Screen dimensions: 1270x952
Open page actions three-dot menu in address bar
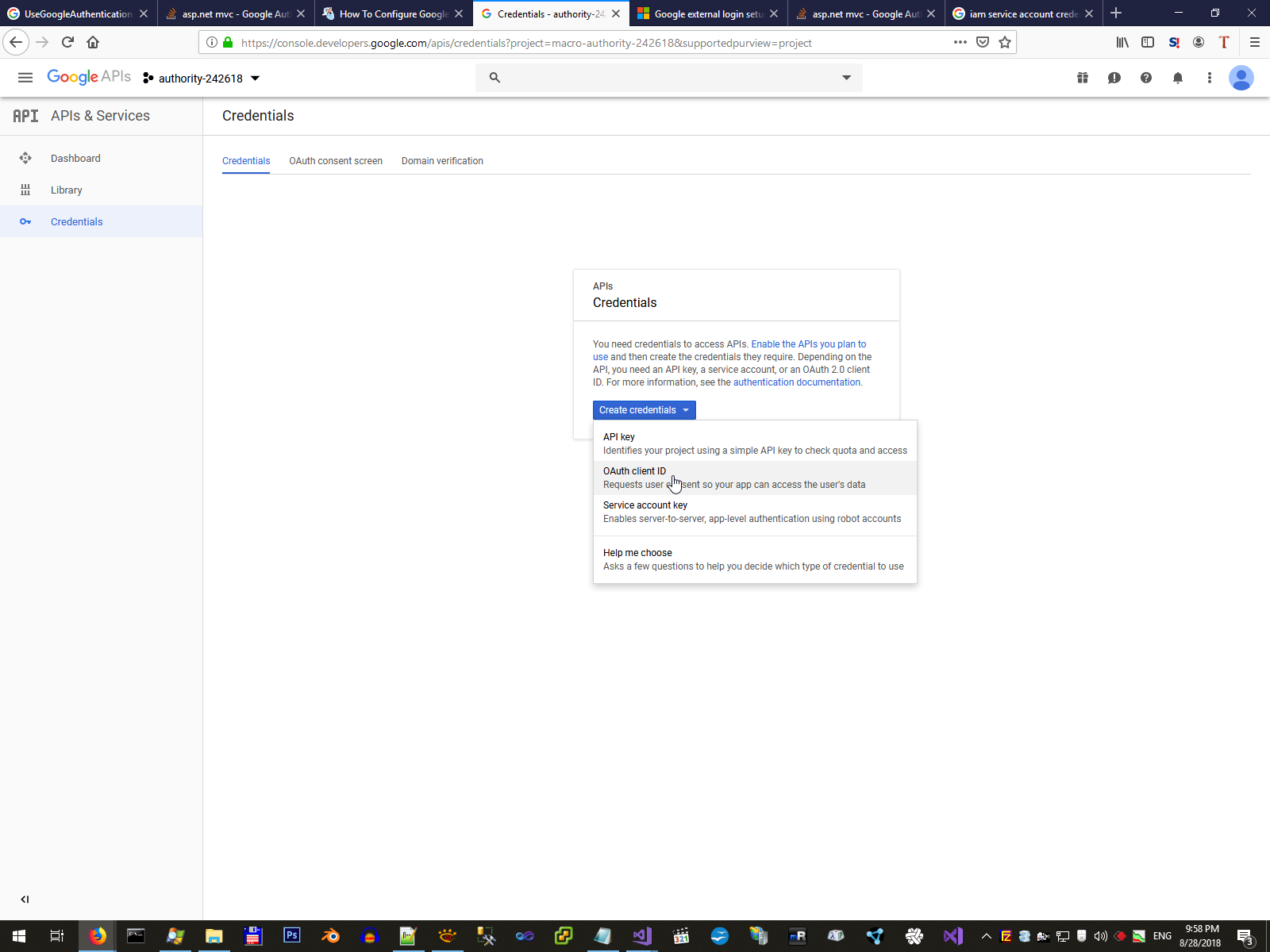960,43
